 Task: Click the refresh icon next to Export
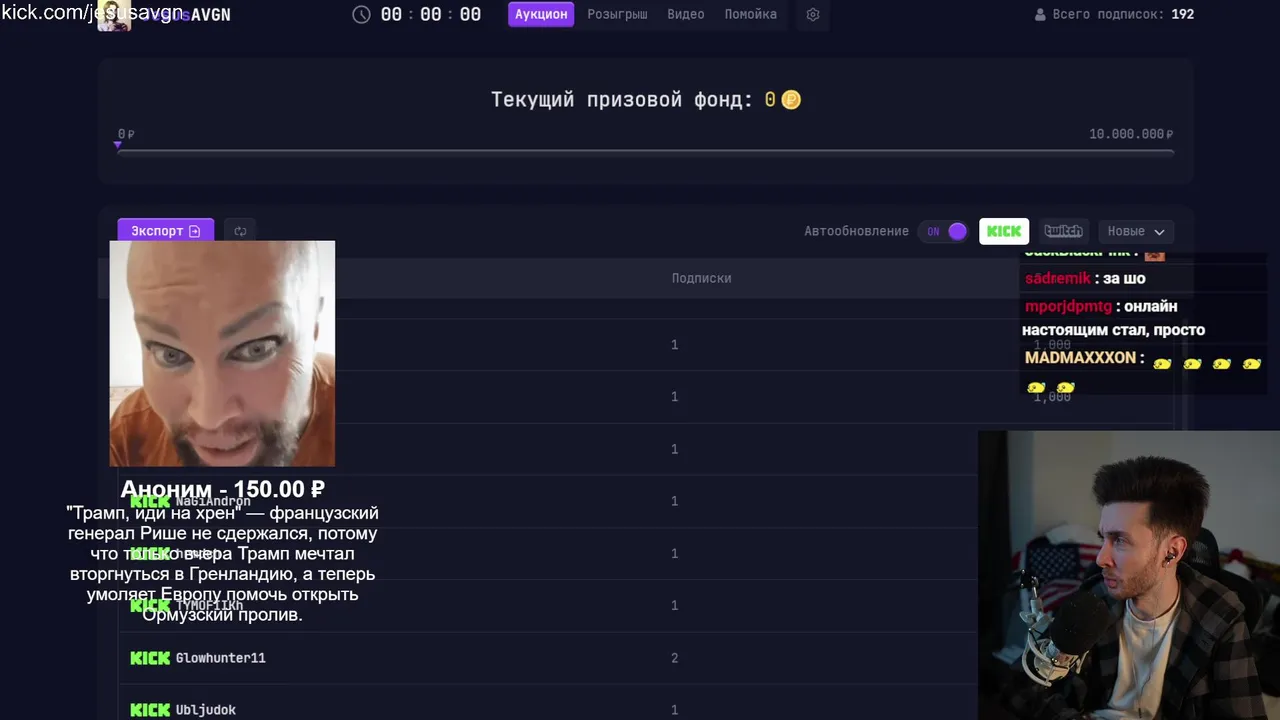[240, 231]
